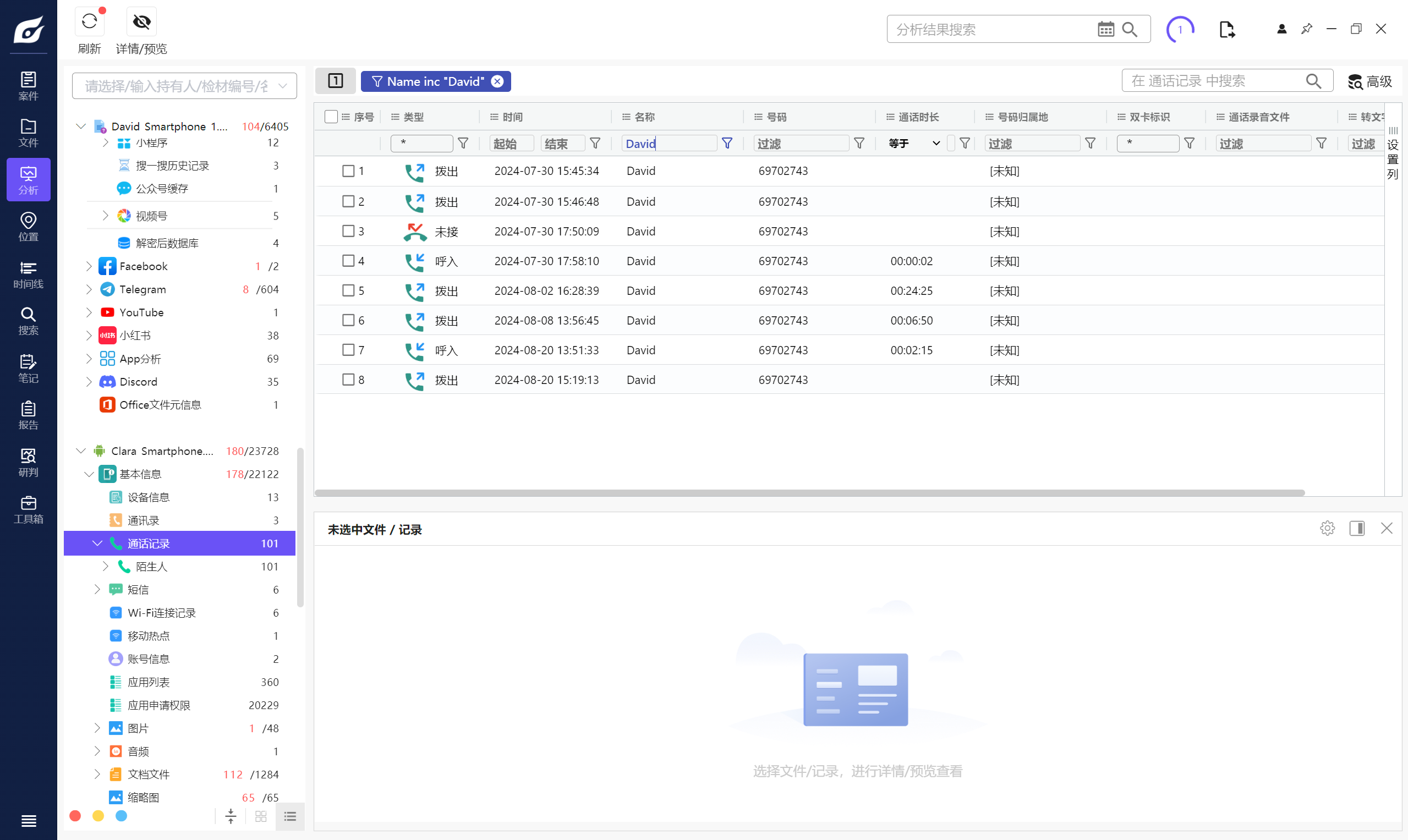Screen dimensions: 1408x840
Task: Open the 时间线 timeline sidebar icon
Action: click(28, 274)
